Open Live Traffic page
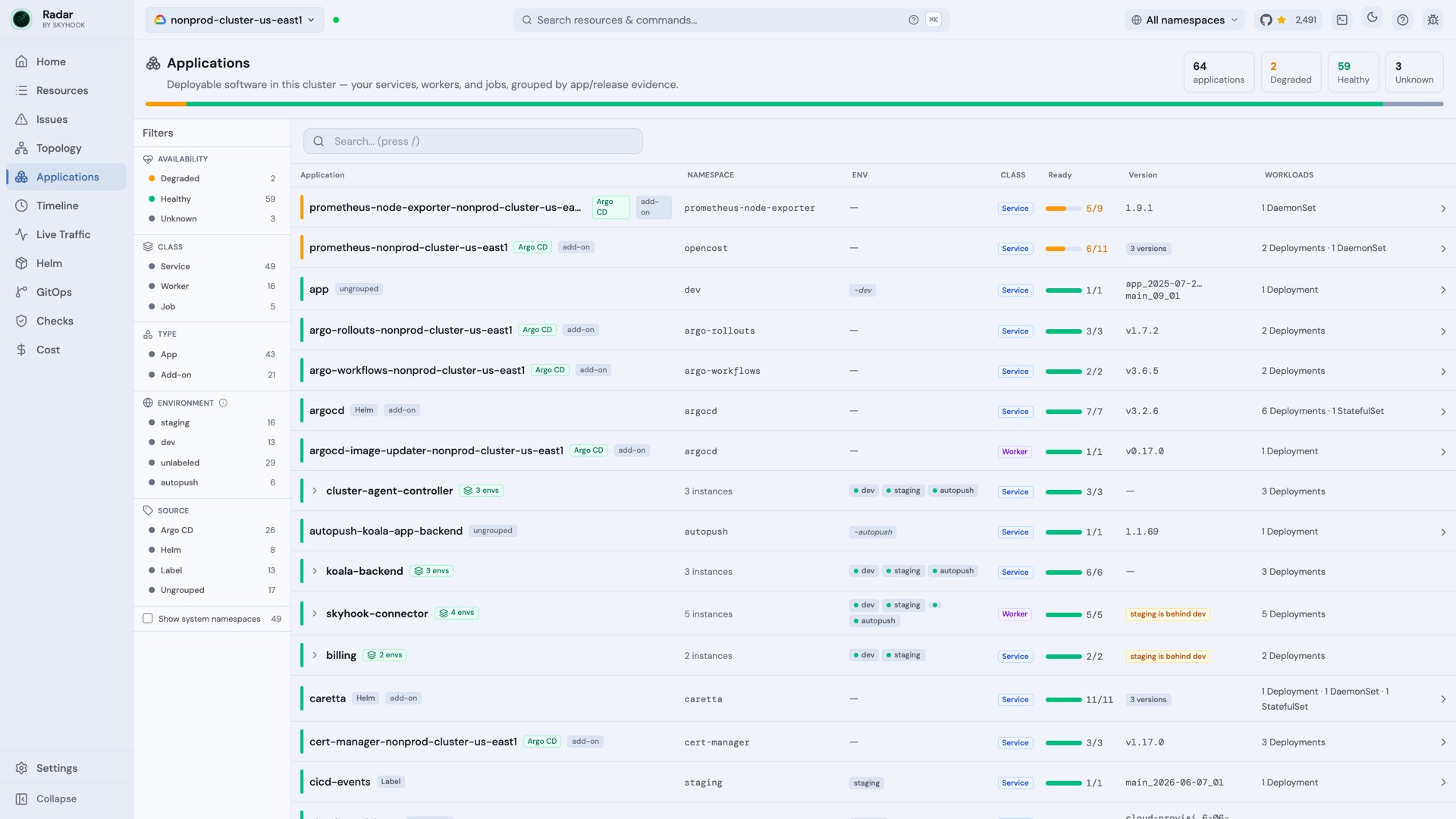The width and height of the screenshot is (1456, 819). (x=67, y=234)
